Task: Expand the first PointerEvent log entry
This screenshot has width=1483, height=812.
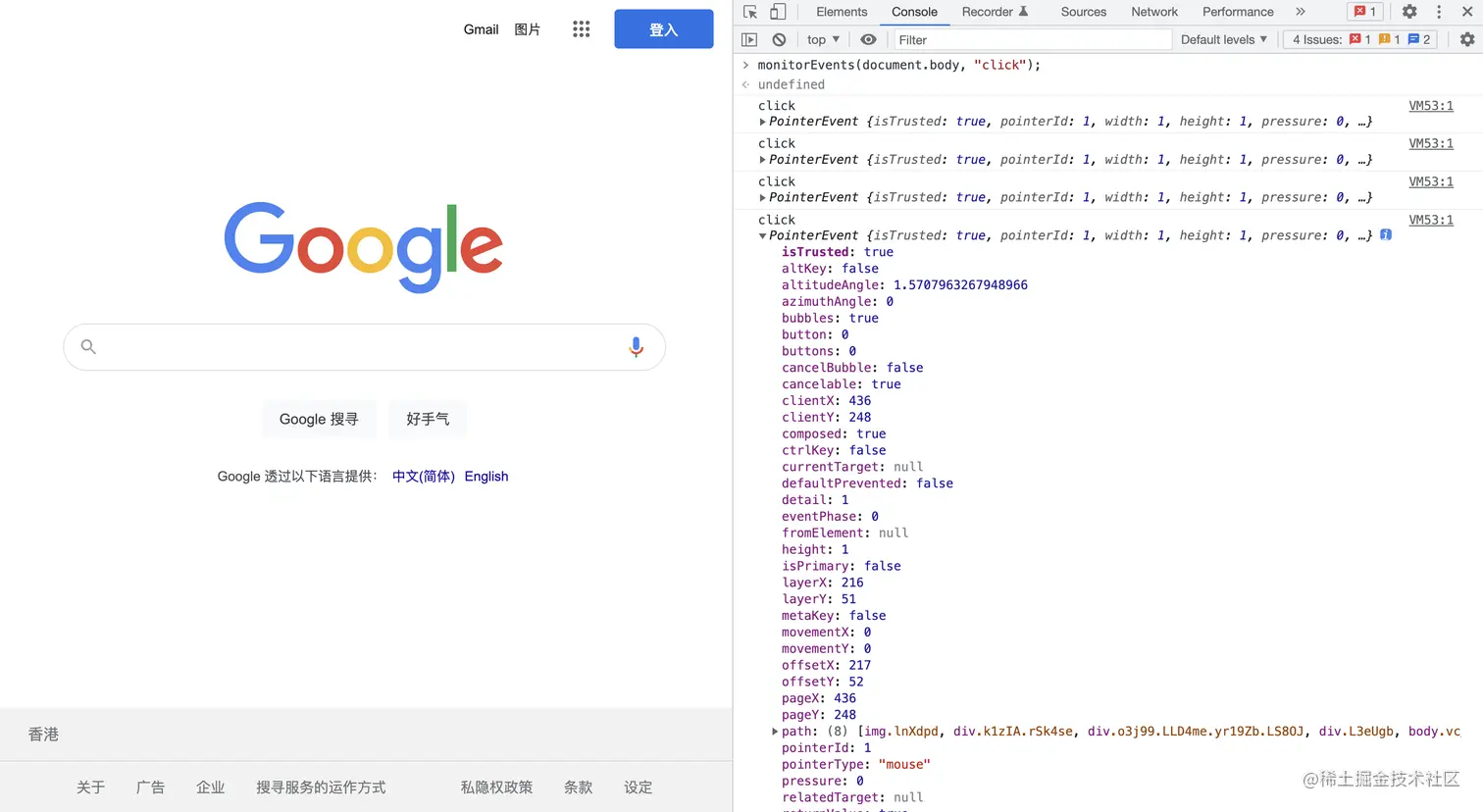Action: (762, 122)
